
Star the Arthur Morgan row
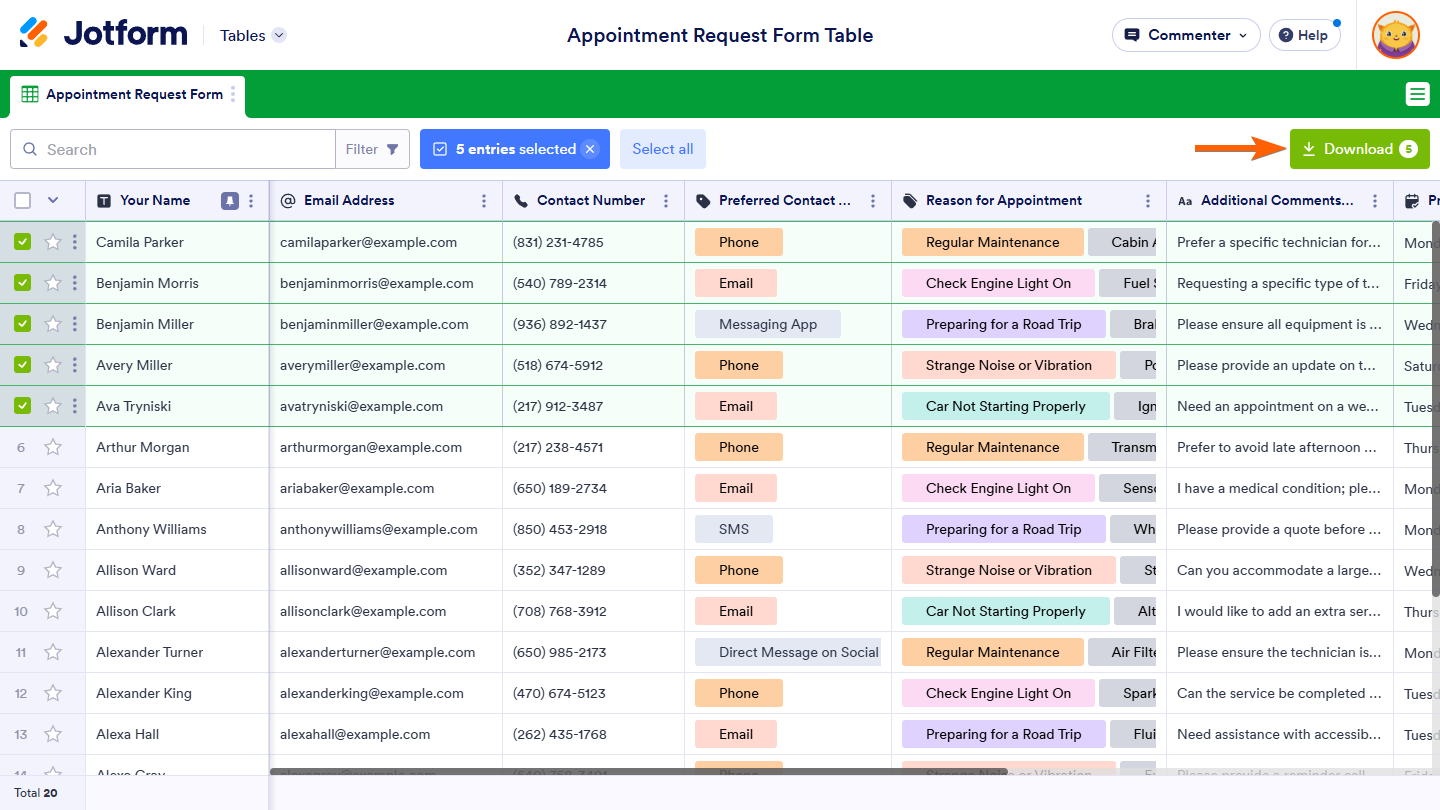tap(53, 447)
